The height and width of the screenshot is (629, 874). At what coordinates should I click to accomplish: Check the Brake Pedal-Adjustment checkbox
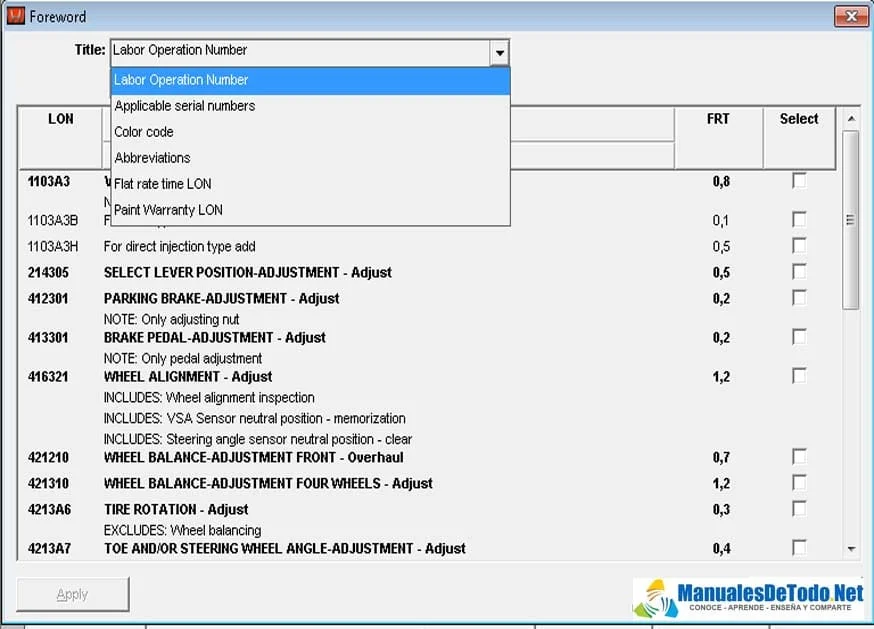click(x=799, y=336)
